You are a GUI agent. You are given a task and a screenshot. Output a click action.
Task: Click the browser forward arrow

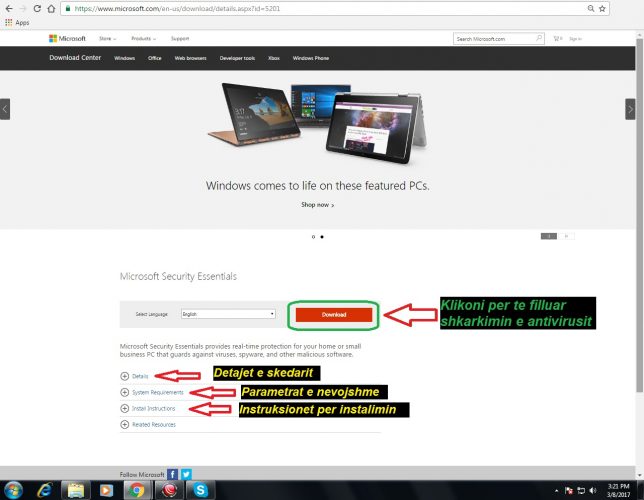(x=23, y=8)
